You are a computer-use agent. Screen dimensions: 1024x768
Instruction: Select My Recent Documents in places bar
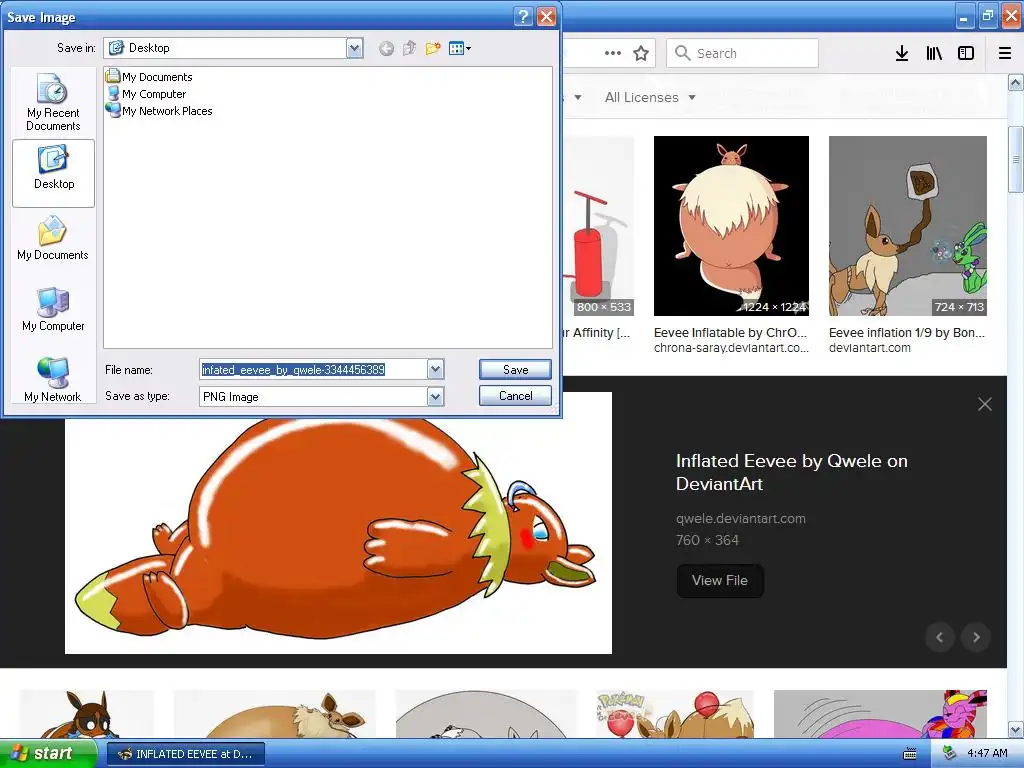coord(53,103)
